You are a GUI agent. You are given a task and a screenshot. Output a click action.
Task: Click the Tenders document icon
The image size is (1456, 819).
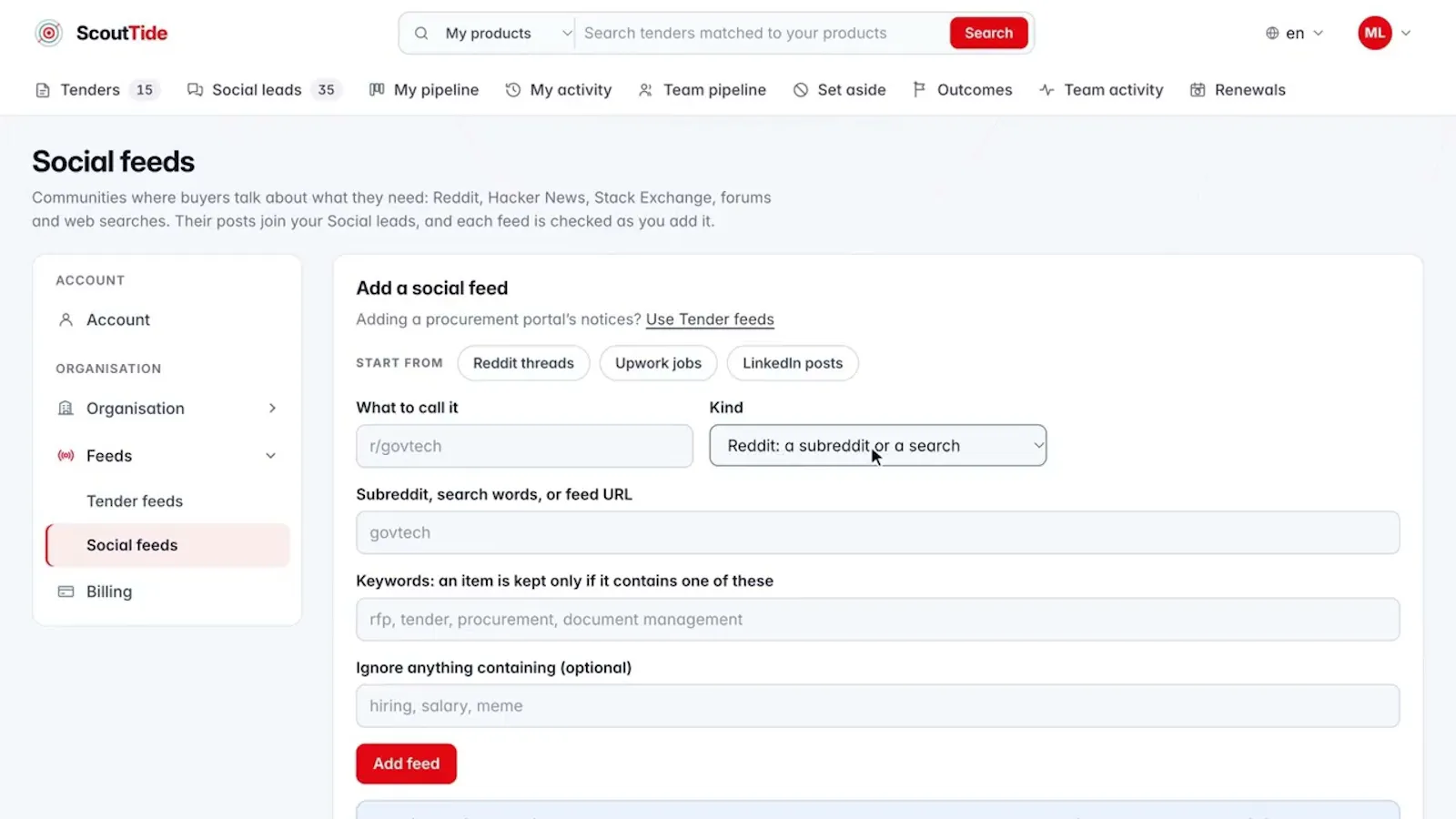pos(43,90)
